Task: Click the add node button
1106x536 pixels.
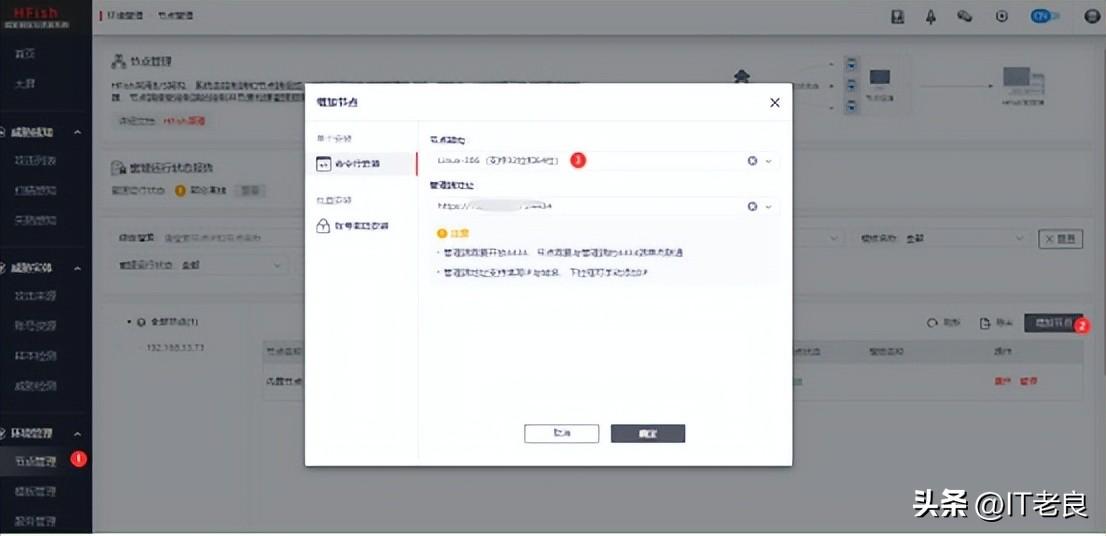Action: coord(1053,323)
